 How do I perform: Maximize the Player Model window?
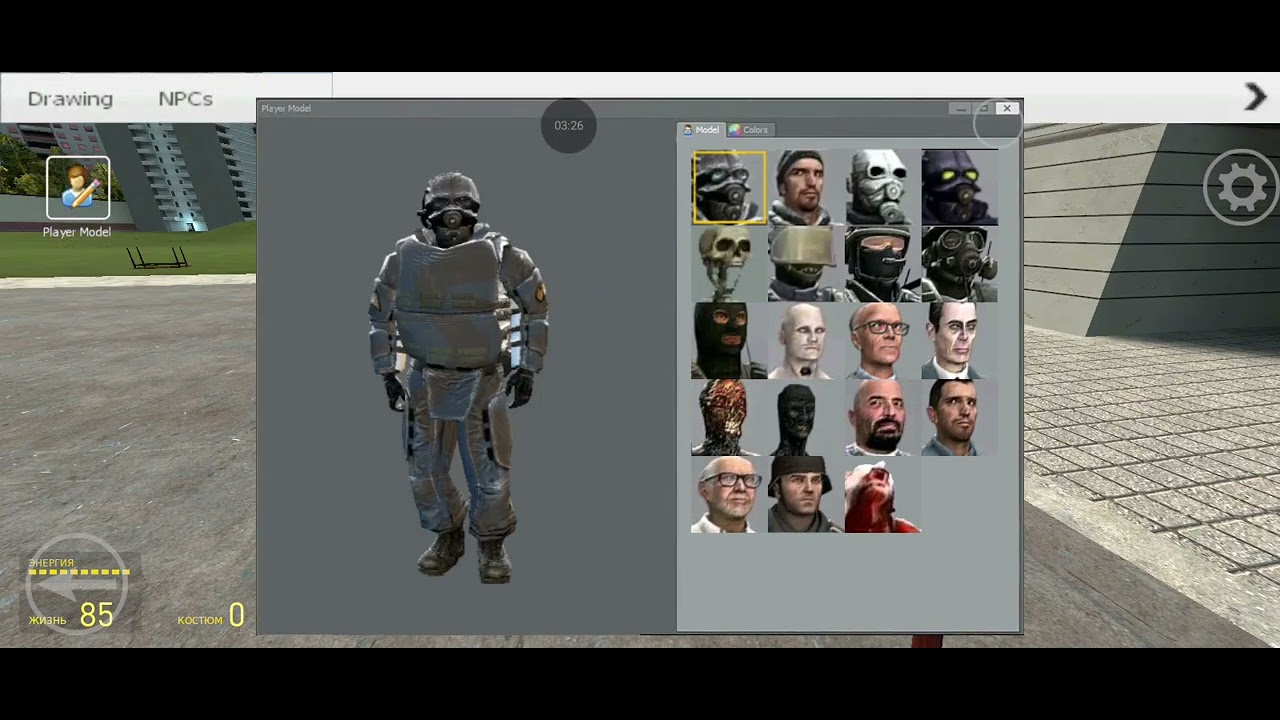click(984, 108)
